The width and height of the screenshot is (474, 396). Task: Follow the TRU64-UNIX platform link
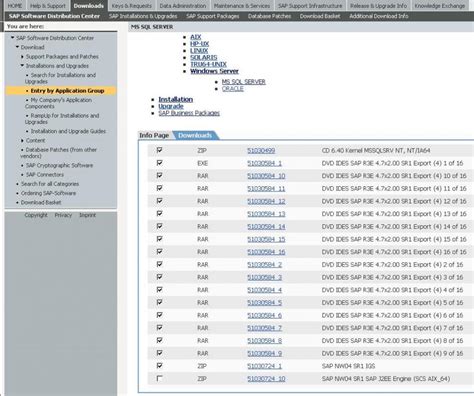[208, 64]
